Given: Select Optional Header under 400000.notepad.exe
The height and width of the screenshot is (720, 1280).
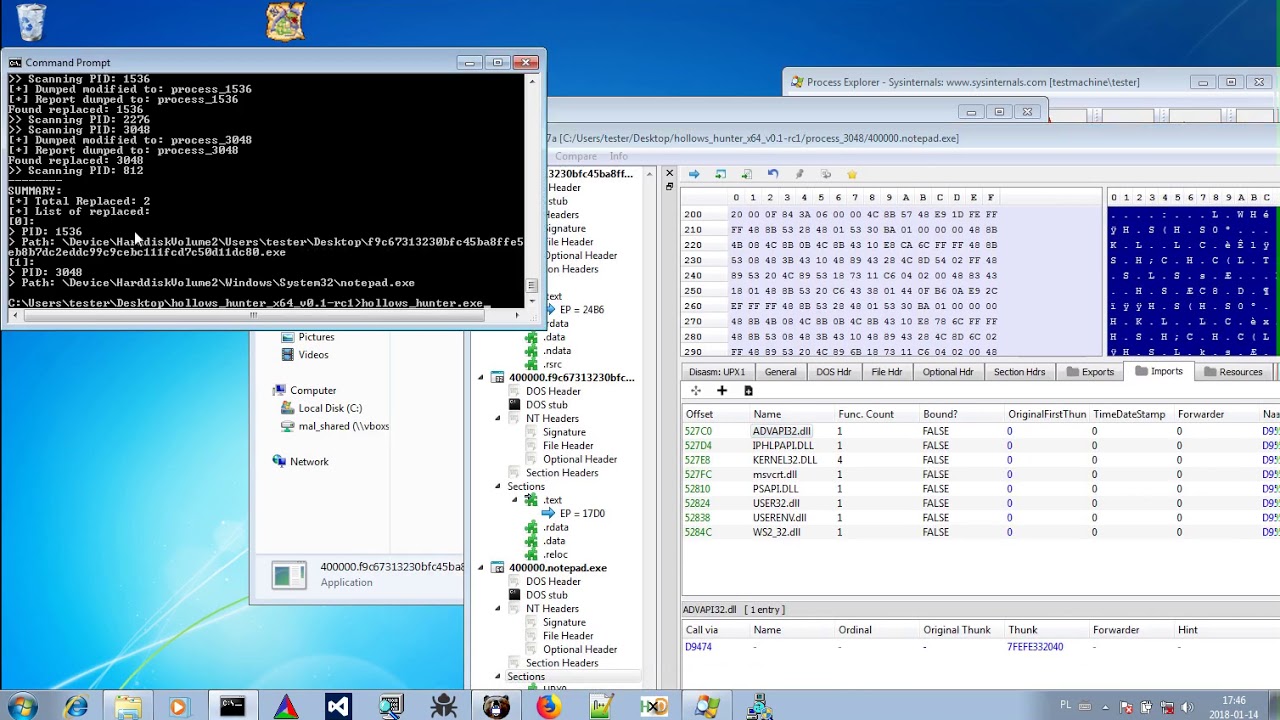Looking at the screenshot, I should (580, 650).
